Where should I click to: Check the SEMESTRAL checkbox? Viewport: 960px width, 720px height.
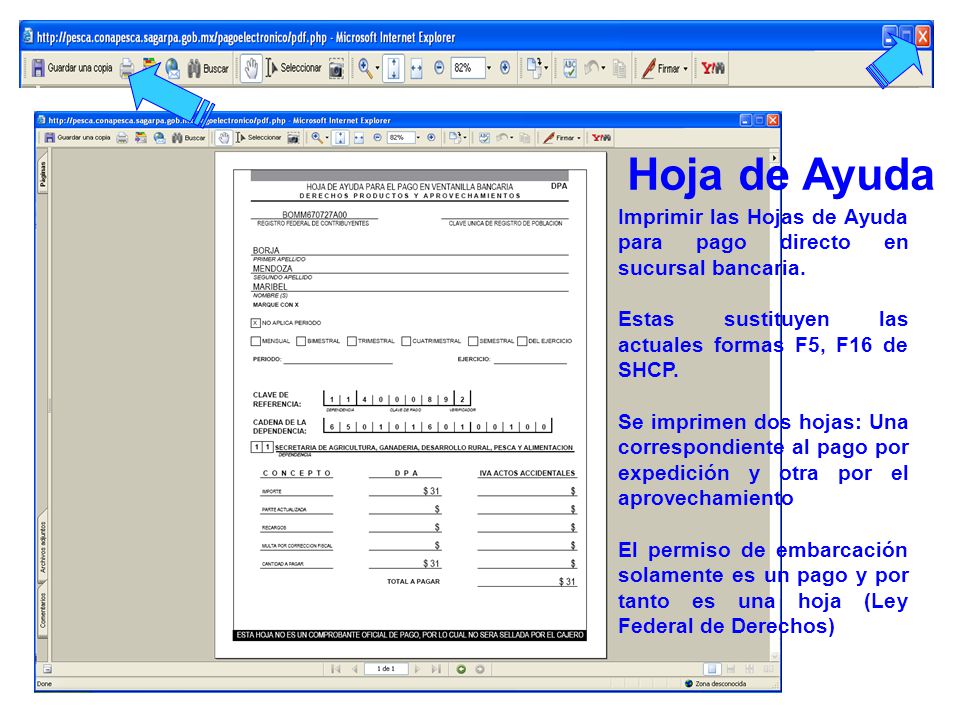[x=473, y=341]
